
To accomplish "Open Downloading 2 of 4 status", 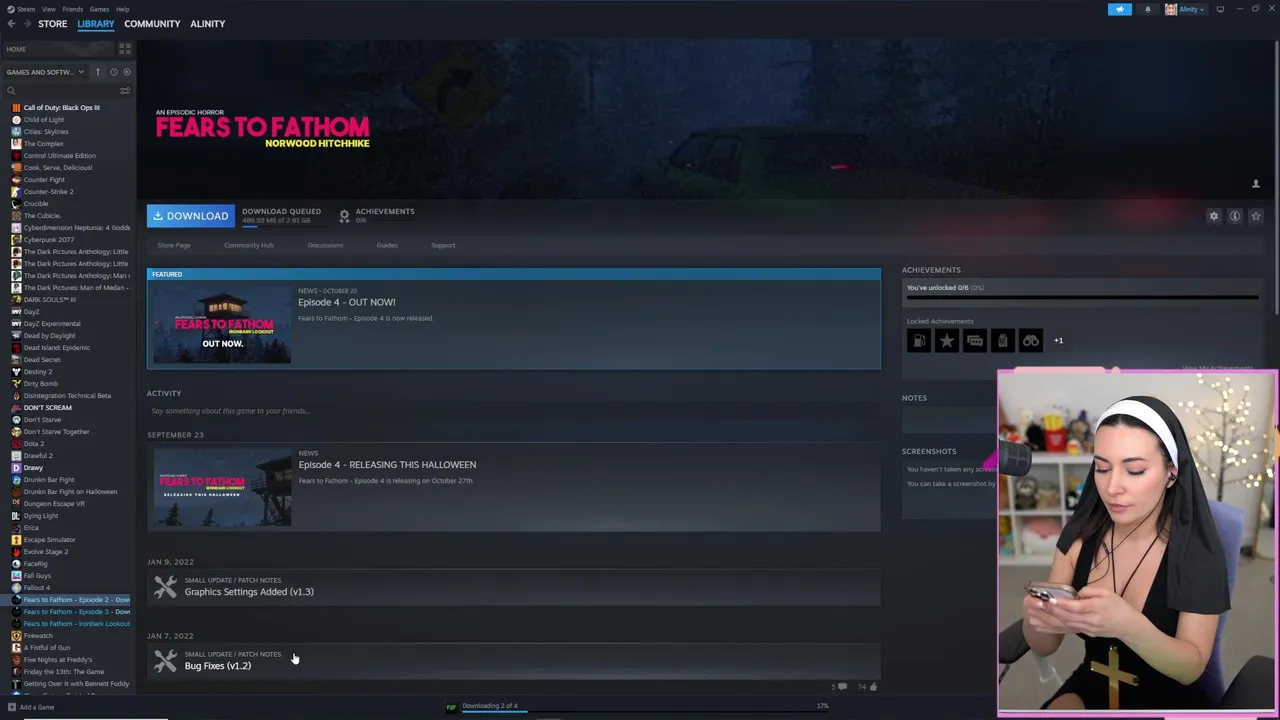I will [x=490, y=705].
